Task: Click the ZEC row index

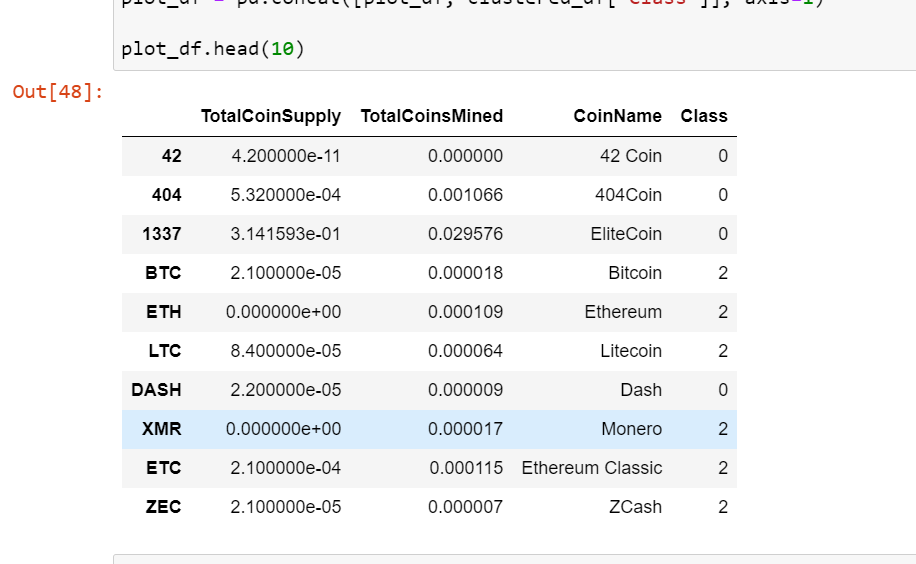Action: tap(164, 507)
